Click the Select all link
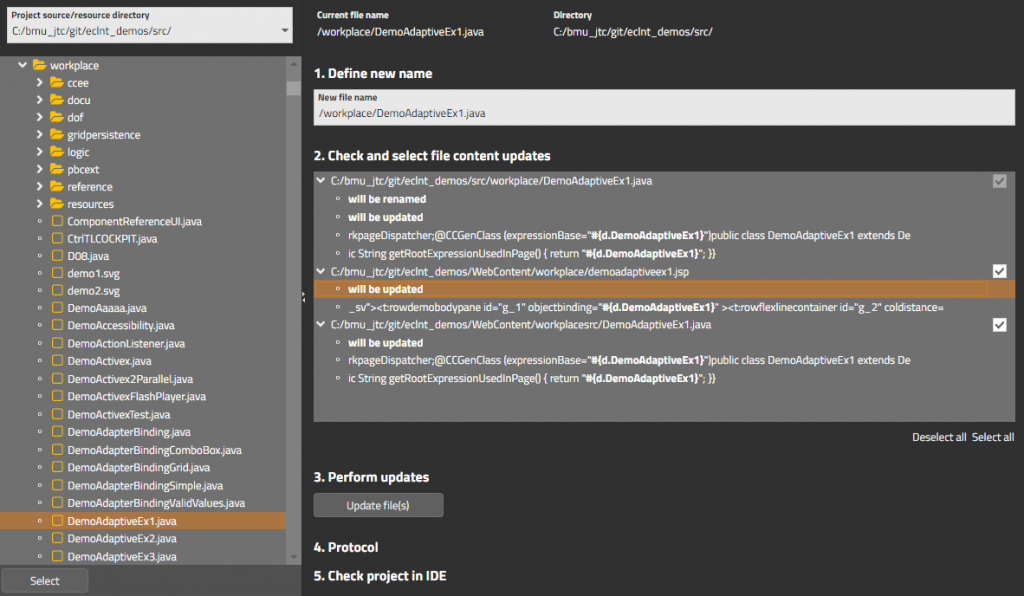Viewport: 1024px width, 596px height. tap(992, 437)
